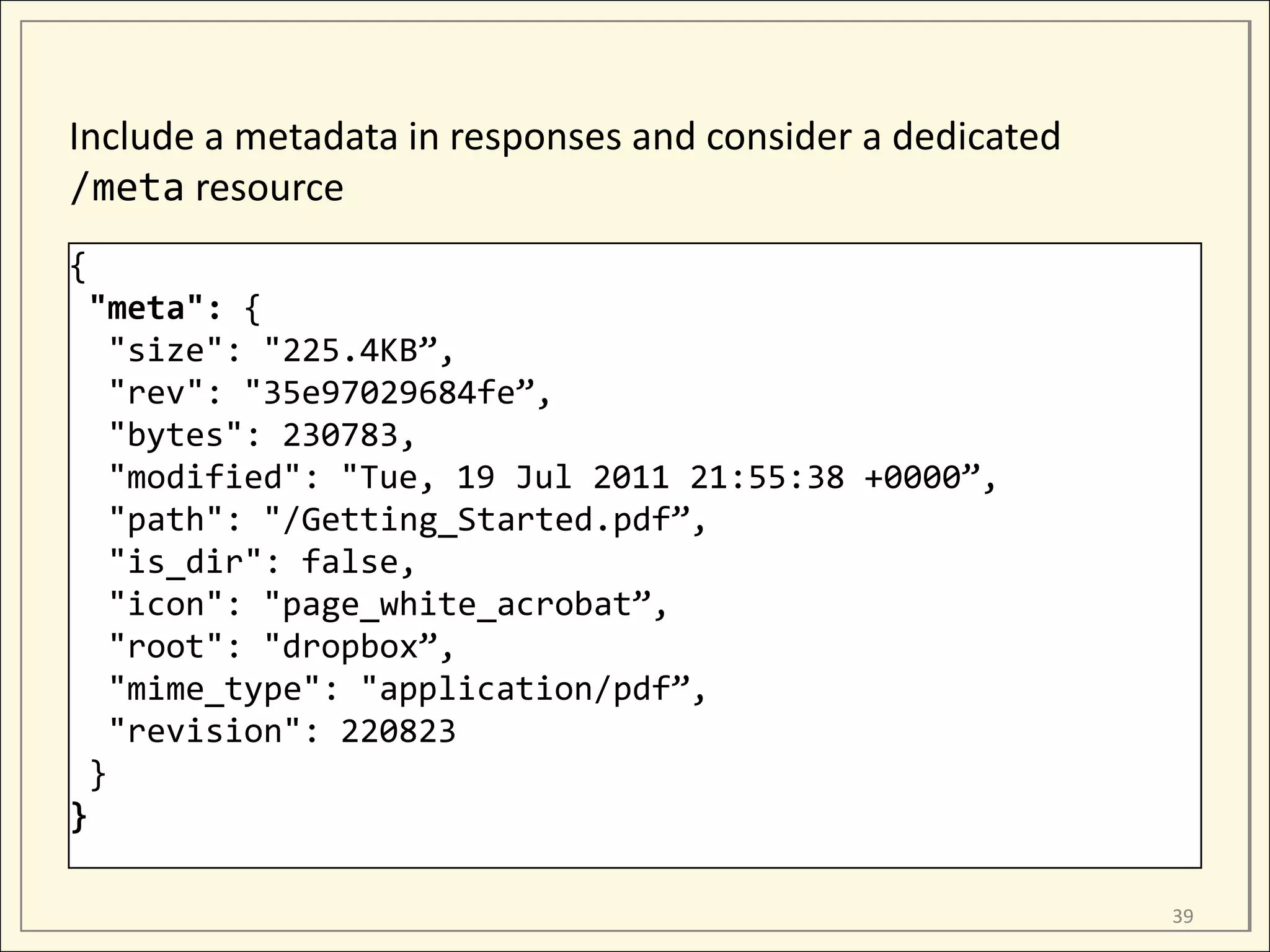This screenshot has height=952, width=1270.
Task: Click the "modified" date line
Action: [552, 478]
